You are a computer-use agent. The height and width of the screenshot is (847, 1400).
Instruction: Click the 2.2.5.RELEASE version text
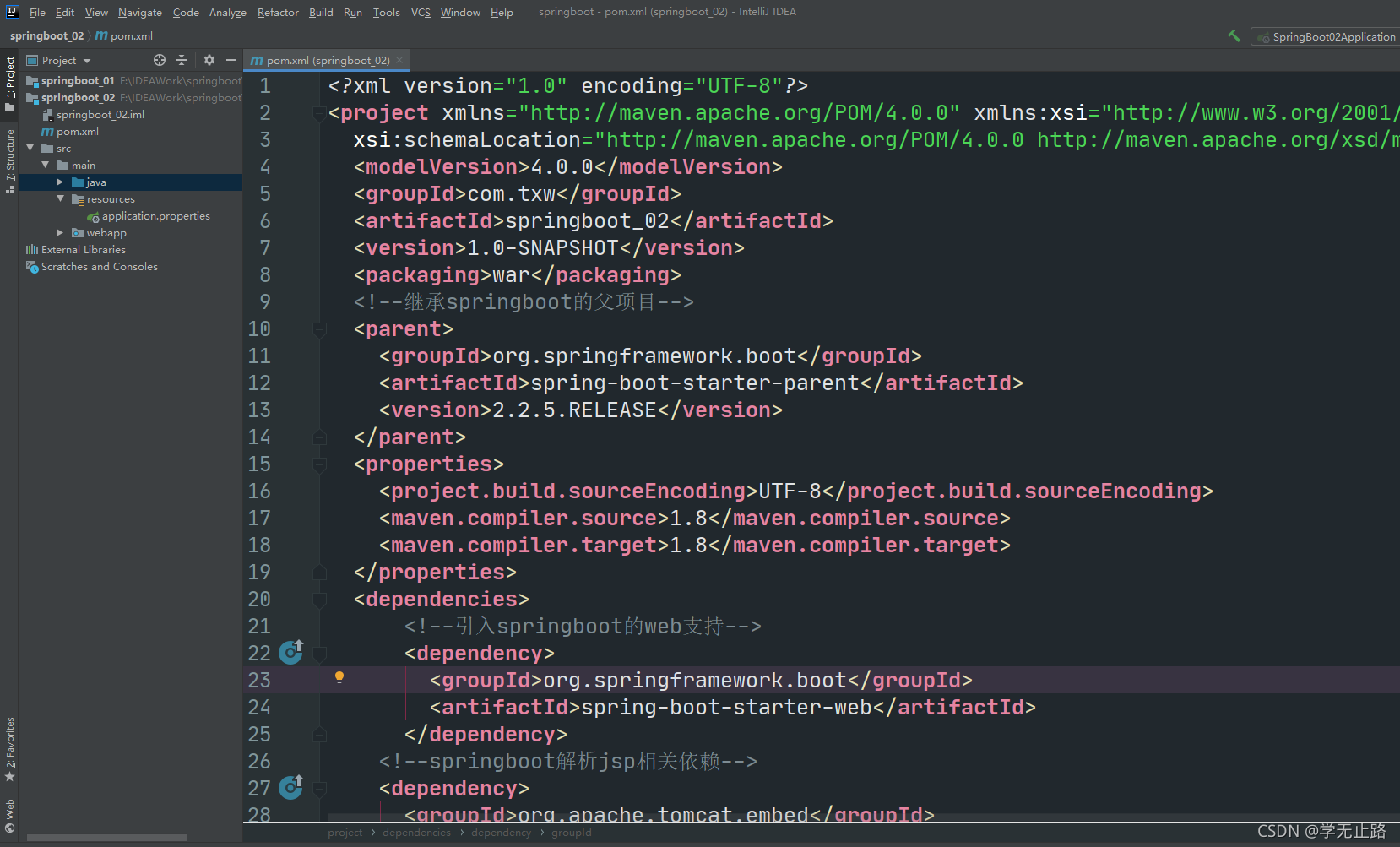[x=574, y=410]
